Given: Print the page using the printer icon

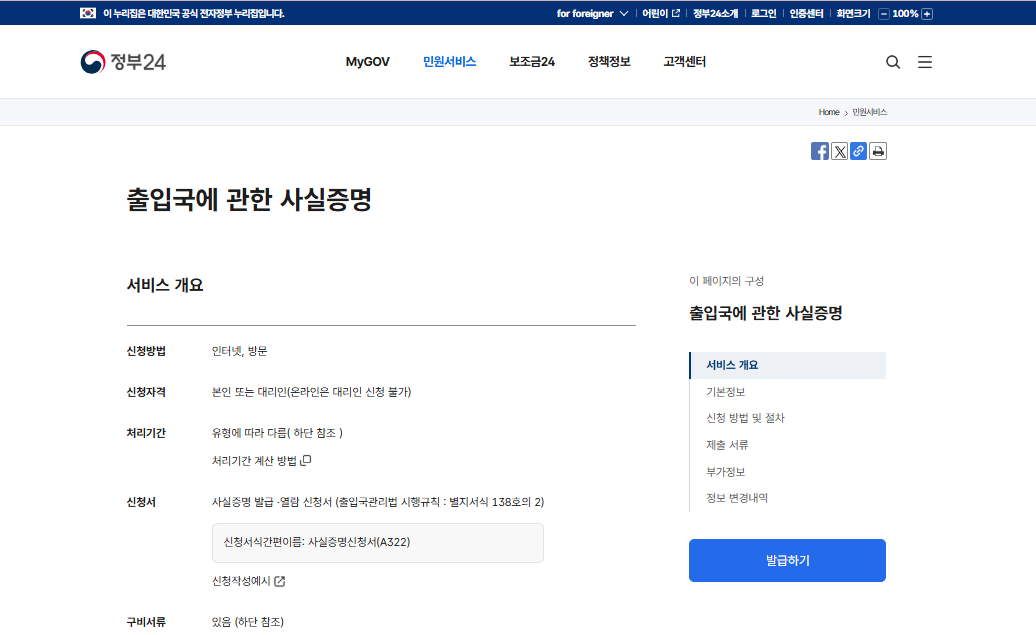Looking at the screenshot, I should click(877, 151).
